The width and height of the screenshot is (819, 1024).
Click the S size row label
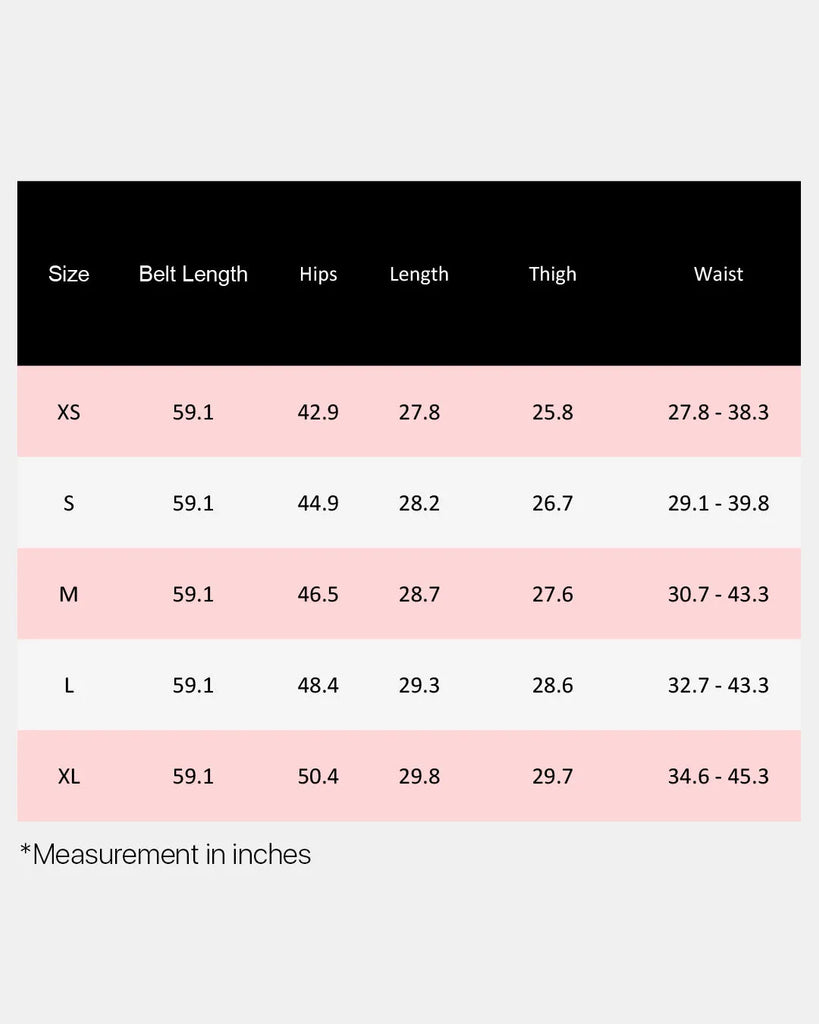point(69,503)
